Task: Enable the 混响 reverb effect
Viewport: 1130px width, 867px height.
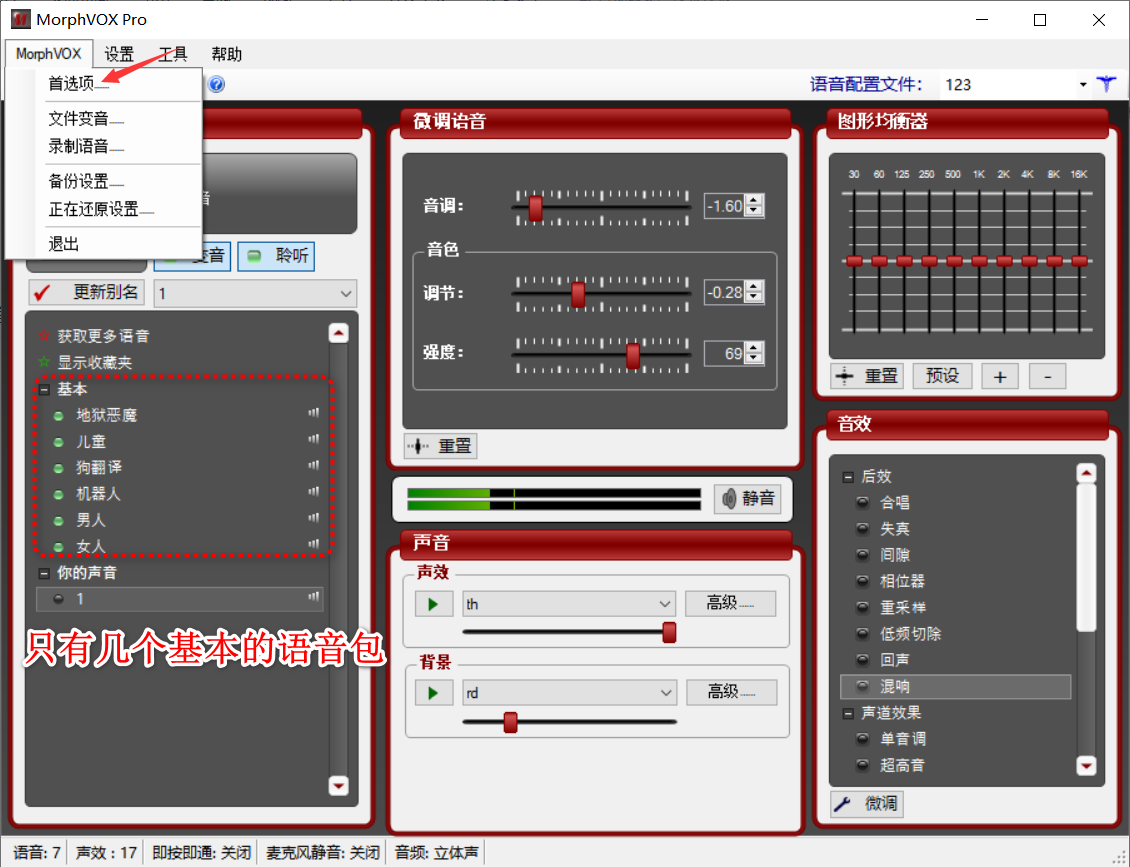Action: pos(862,686)
